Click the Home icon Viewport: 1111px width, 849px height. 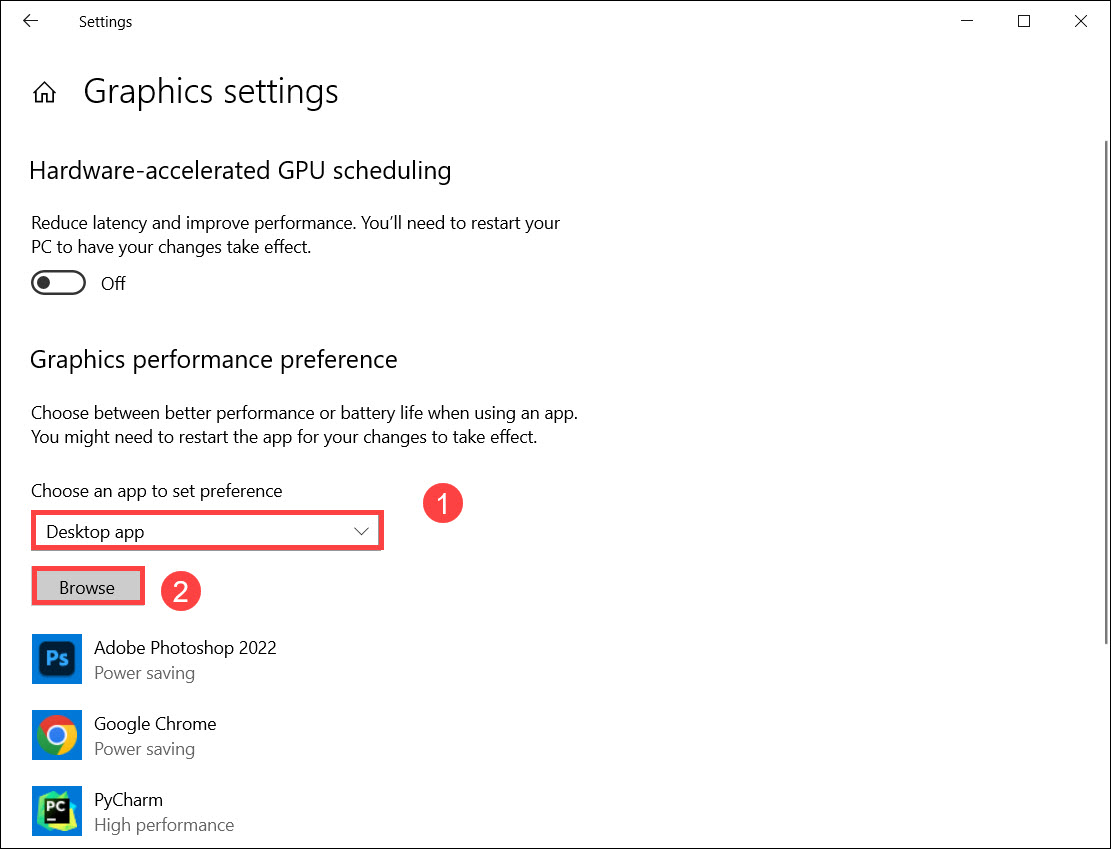point(44,93)
